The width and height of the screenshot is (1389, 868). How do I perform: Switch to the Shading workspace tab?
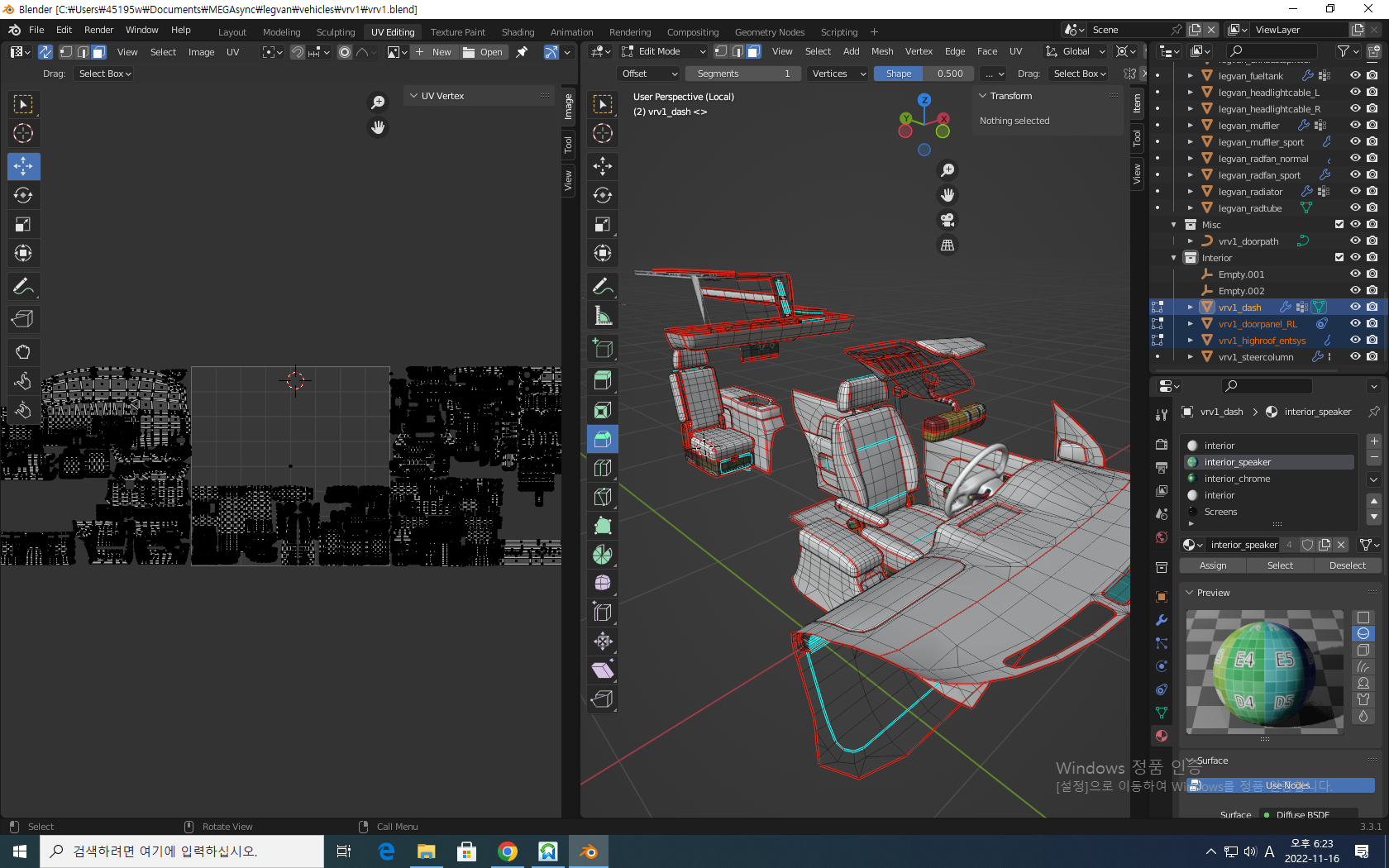point(518,32)
